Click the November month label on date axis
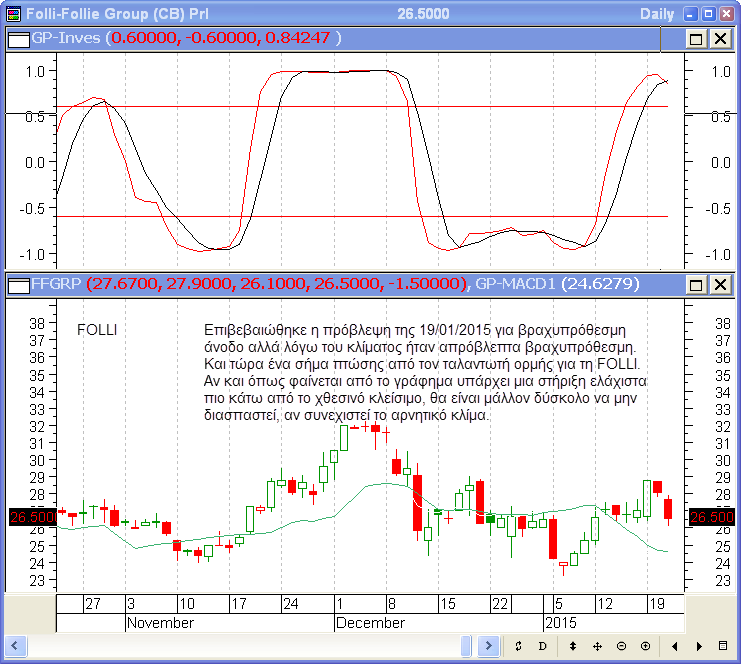This screenshot has height=664, width=741. coord(161,623)
